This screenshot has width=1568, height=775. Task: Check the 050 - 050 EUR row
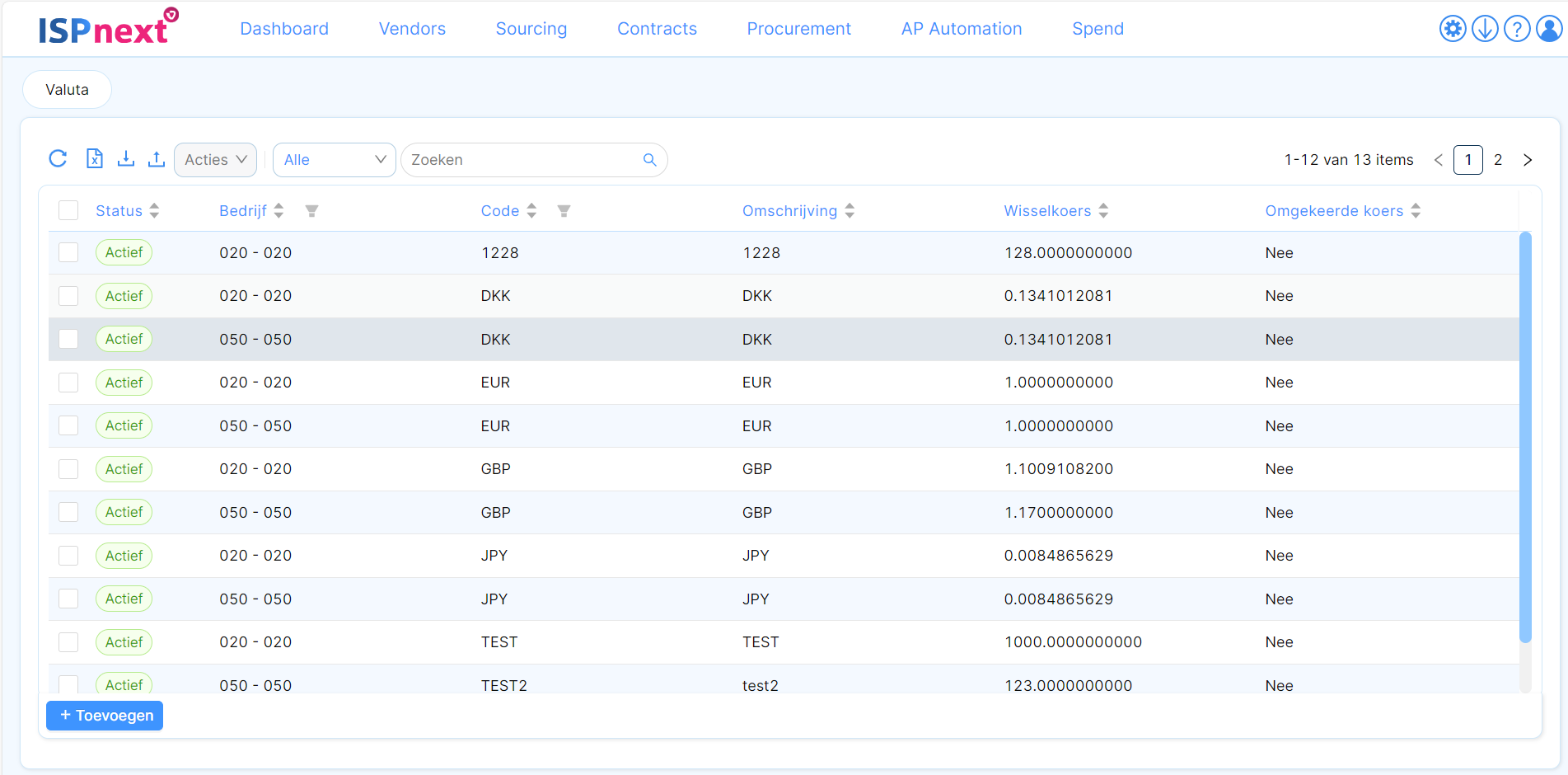68,425
